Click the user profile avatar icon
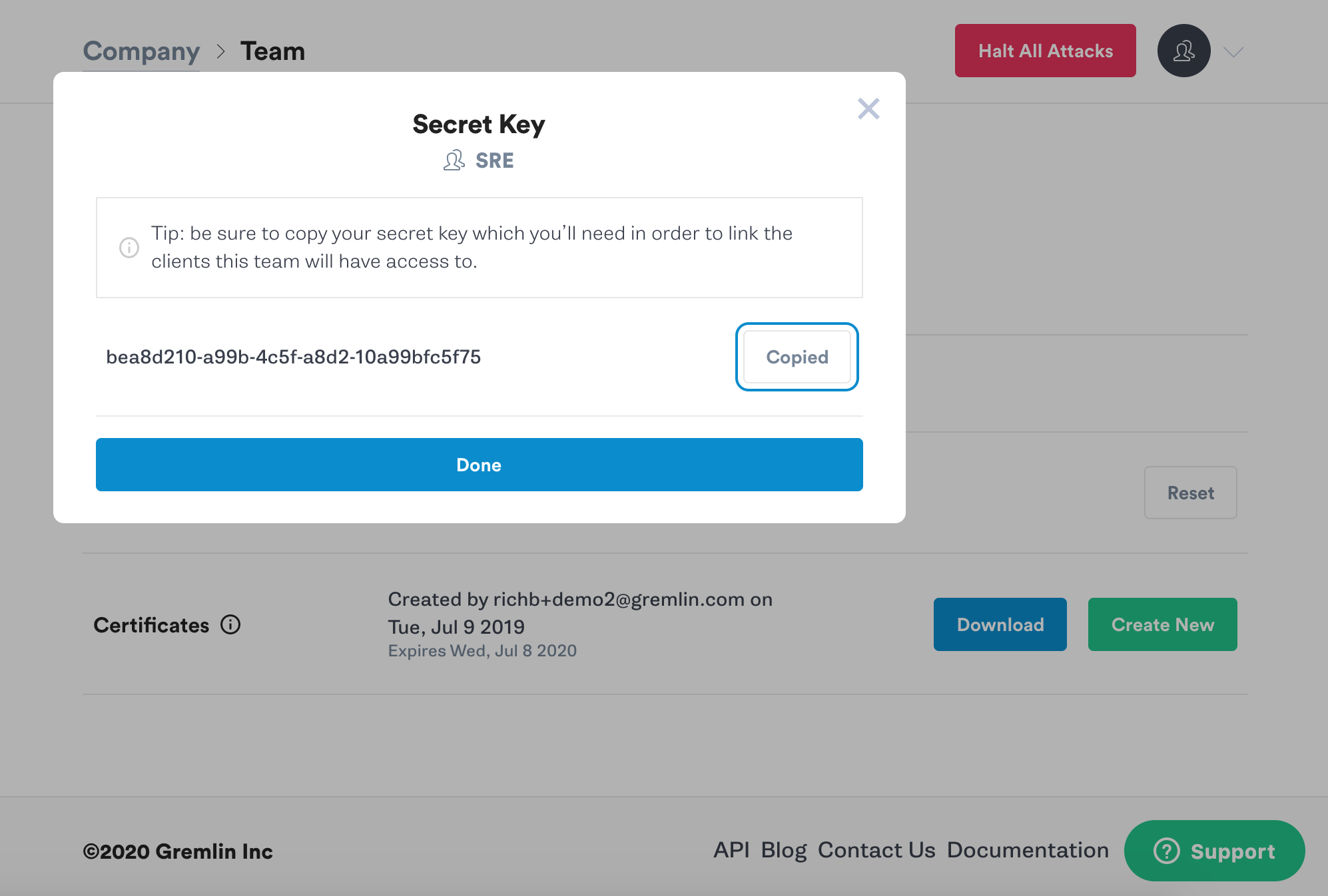Image resolution: width=1328 pixels, height=896 pixels. click(x=1183, y=50)
